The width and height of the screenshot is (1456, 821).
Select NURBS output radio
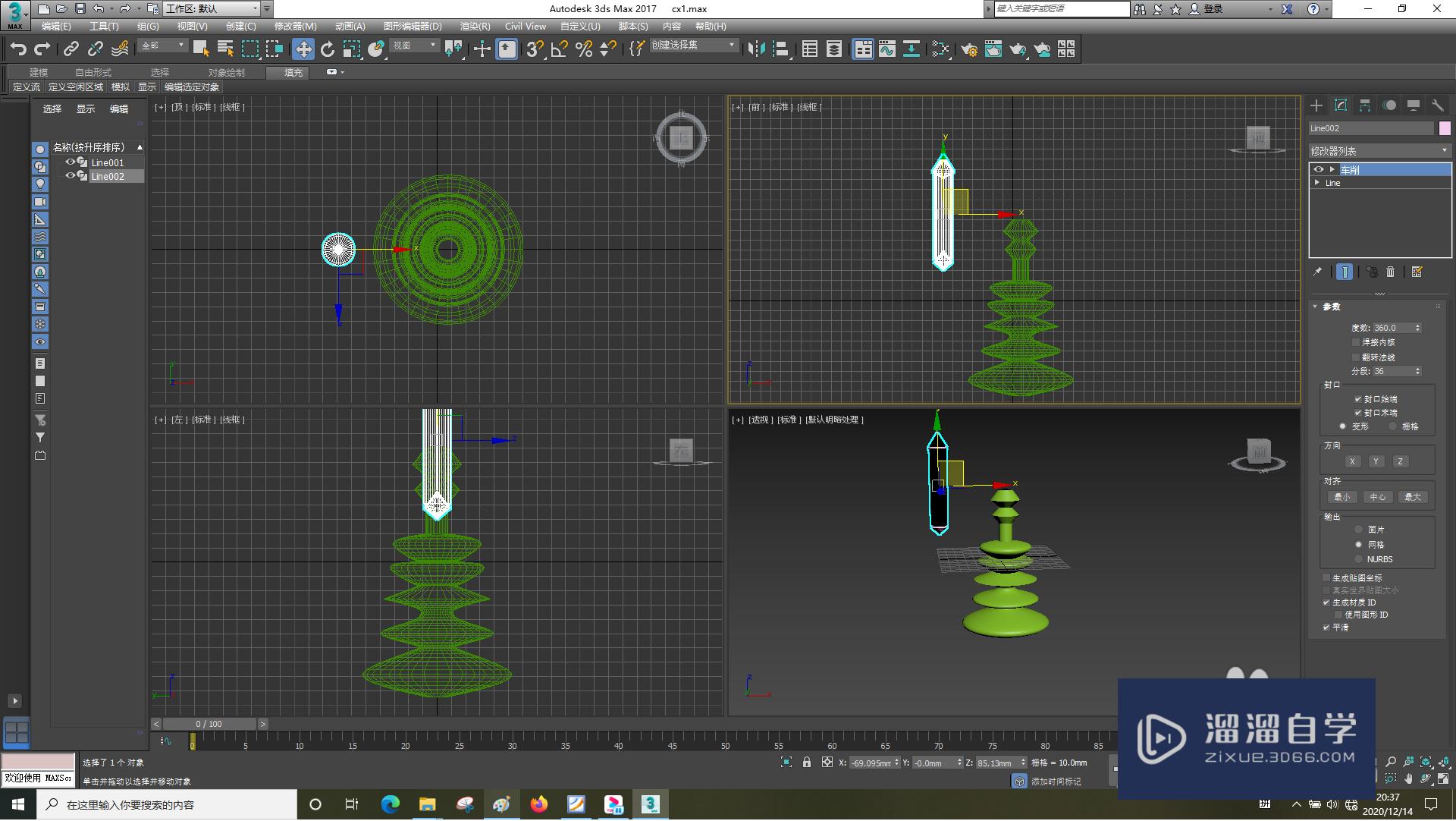click(1359, 559)
